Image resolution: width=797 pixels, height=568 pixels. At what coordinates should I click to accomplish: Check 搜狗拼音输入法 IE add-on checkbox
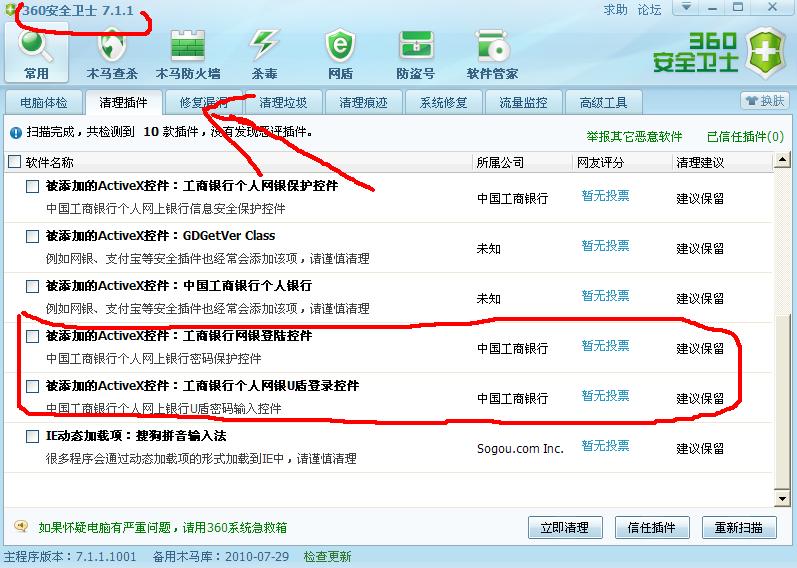33,436
